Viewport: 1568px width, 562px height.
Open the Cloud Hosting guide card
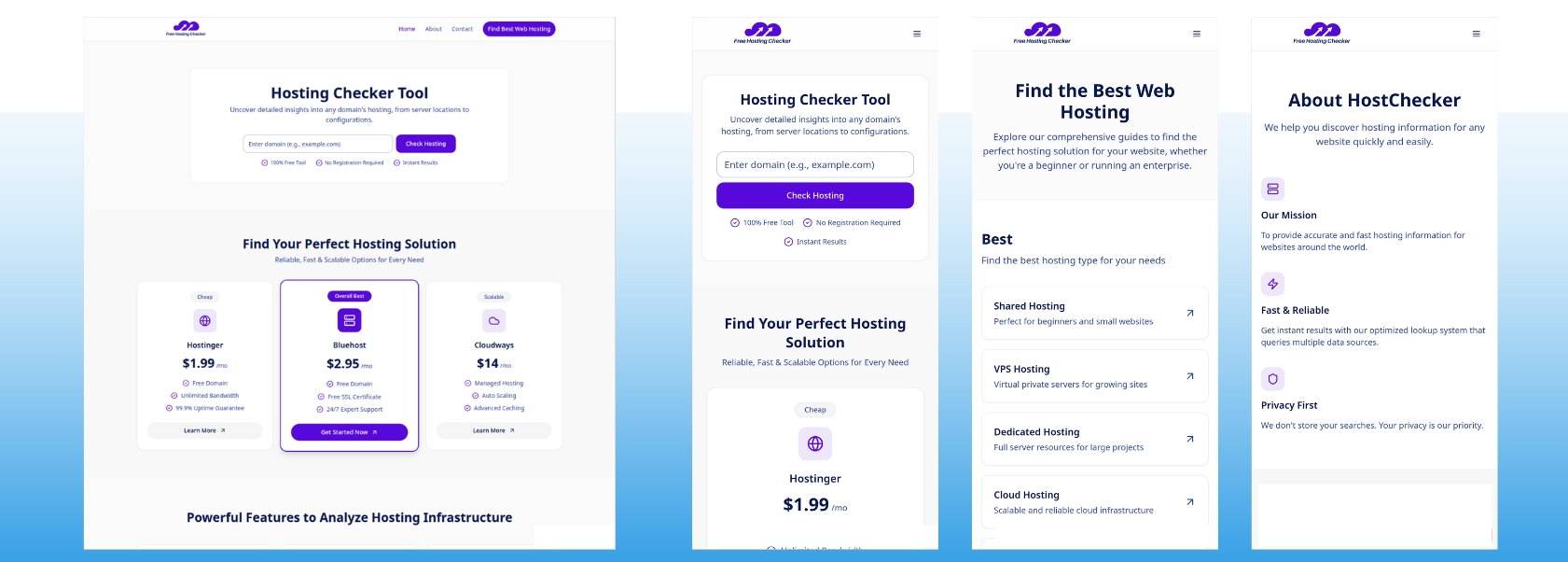(x=1095, y=502)
